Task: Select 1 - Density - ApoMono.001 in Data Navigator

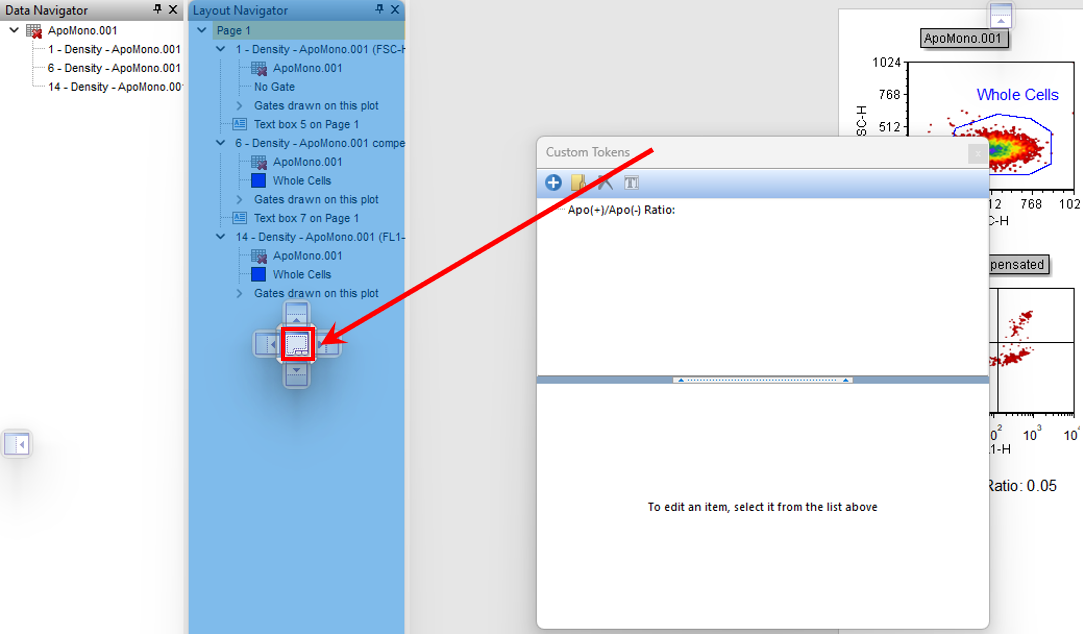Action: point(114,50)
